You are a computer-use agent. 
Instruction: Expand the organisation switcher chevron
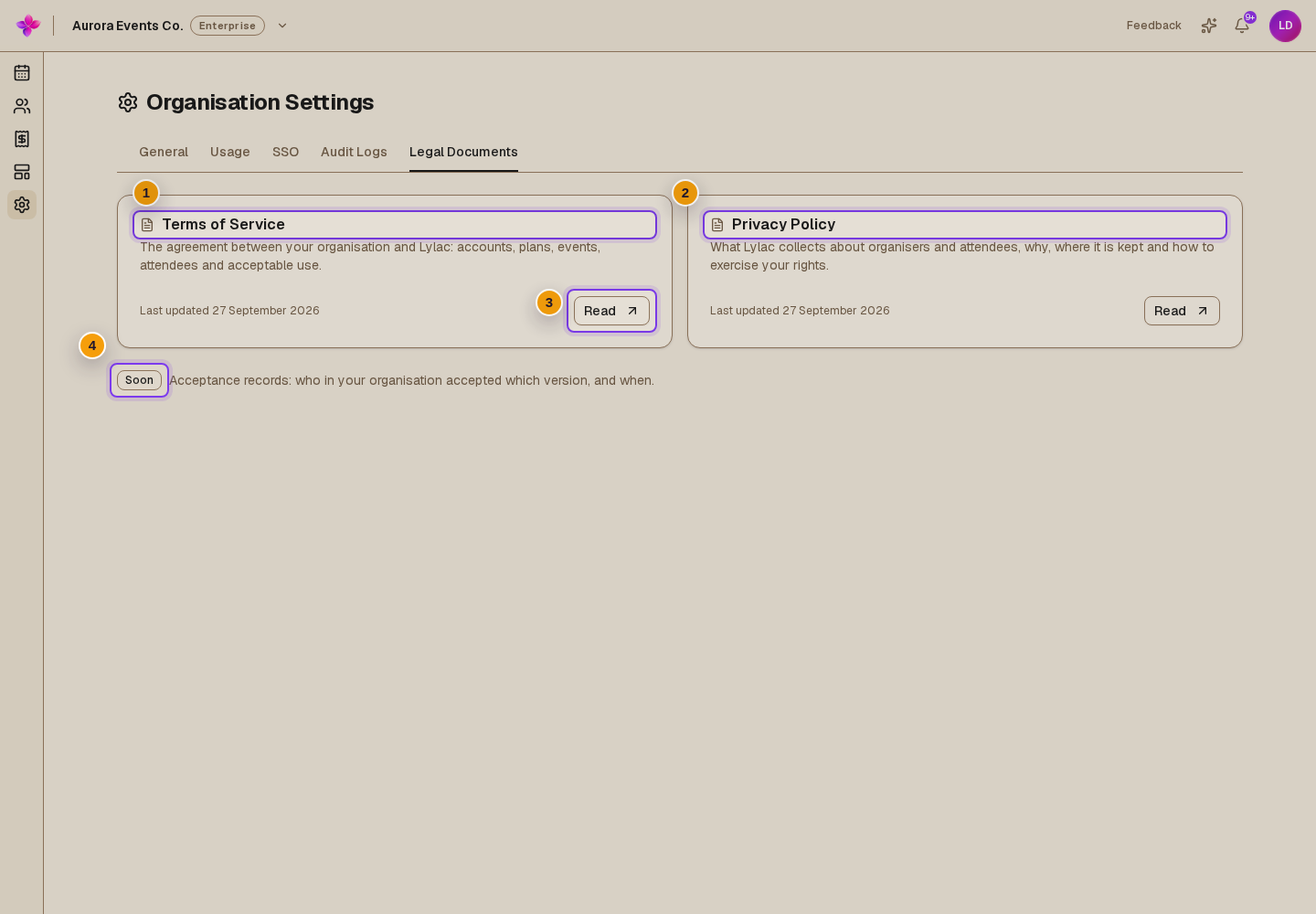click(282, 26)
